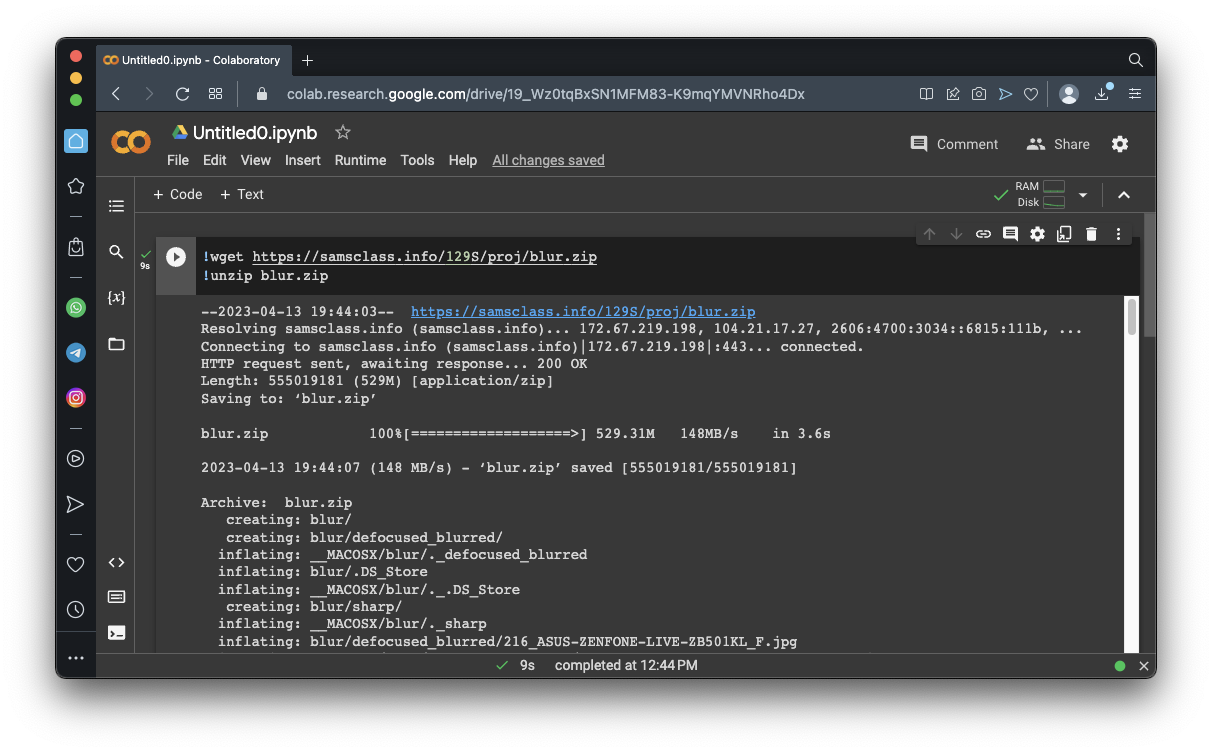This screenshot has height=752, width=1212.
Task: Collapse the header with the chevron-up toggle
Action: tap(1124, 195)
